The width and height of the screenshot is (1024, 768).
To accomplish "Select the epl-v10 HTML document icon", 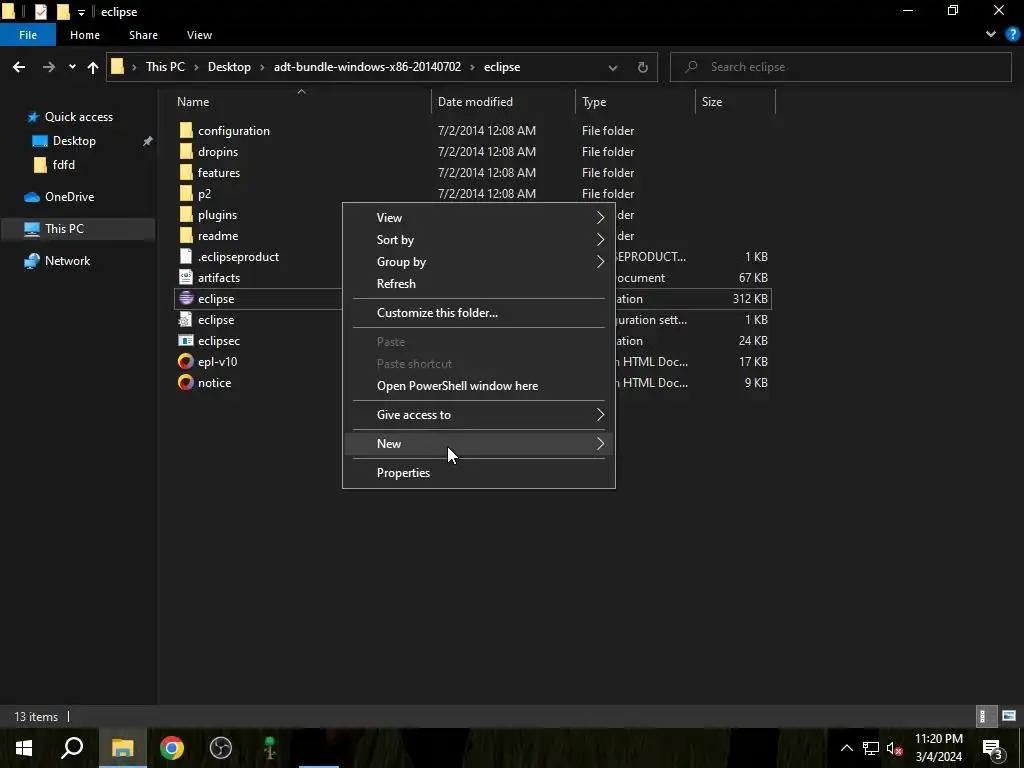I will 186,361.
